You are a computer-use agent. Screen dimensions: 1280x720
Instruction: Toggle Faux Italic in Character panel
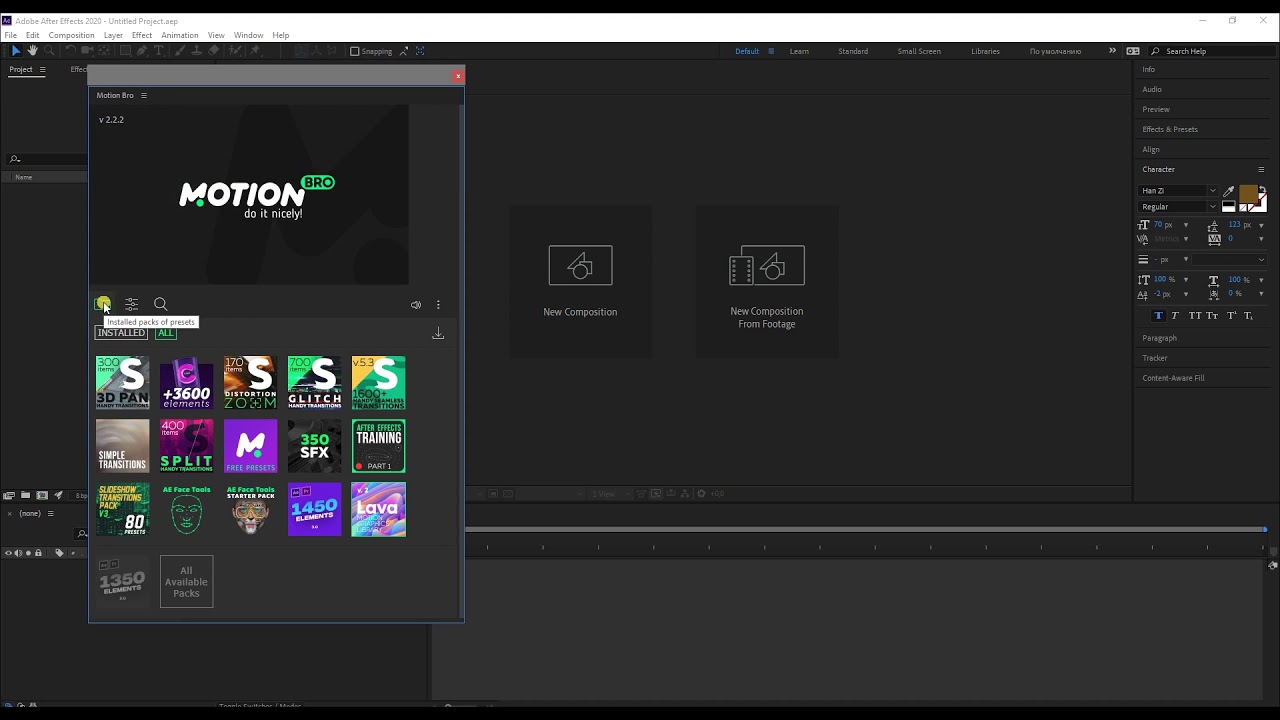pyautogui.click(x=1175, y=316)
